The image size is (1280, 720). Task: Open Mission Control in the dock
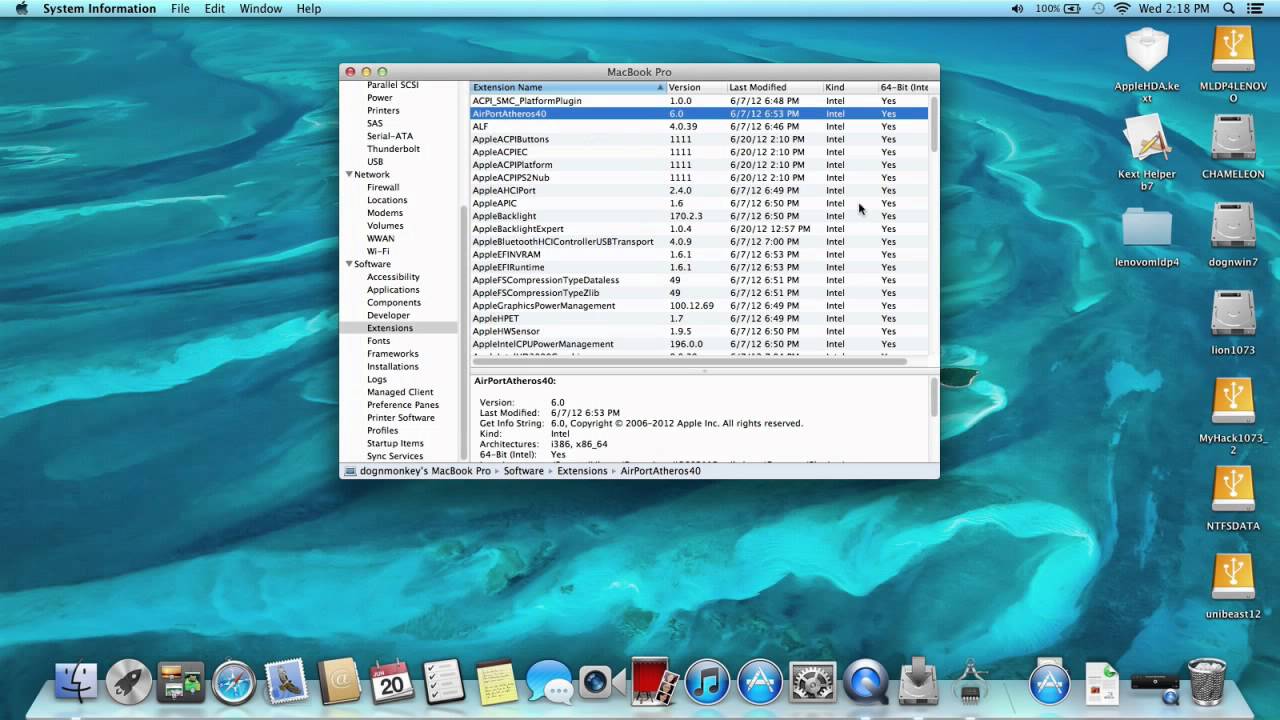pos(181,683)
